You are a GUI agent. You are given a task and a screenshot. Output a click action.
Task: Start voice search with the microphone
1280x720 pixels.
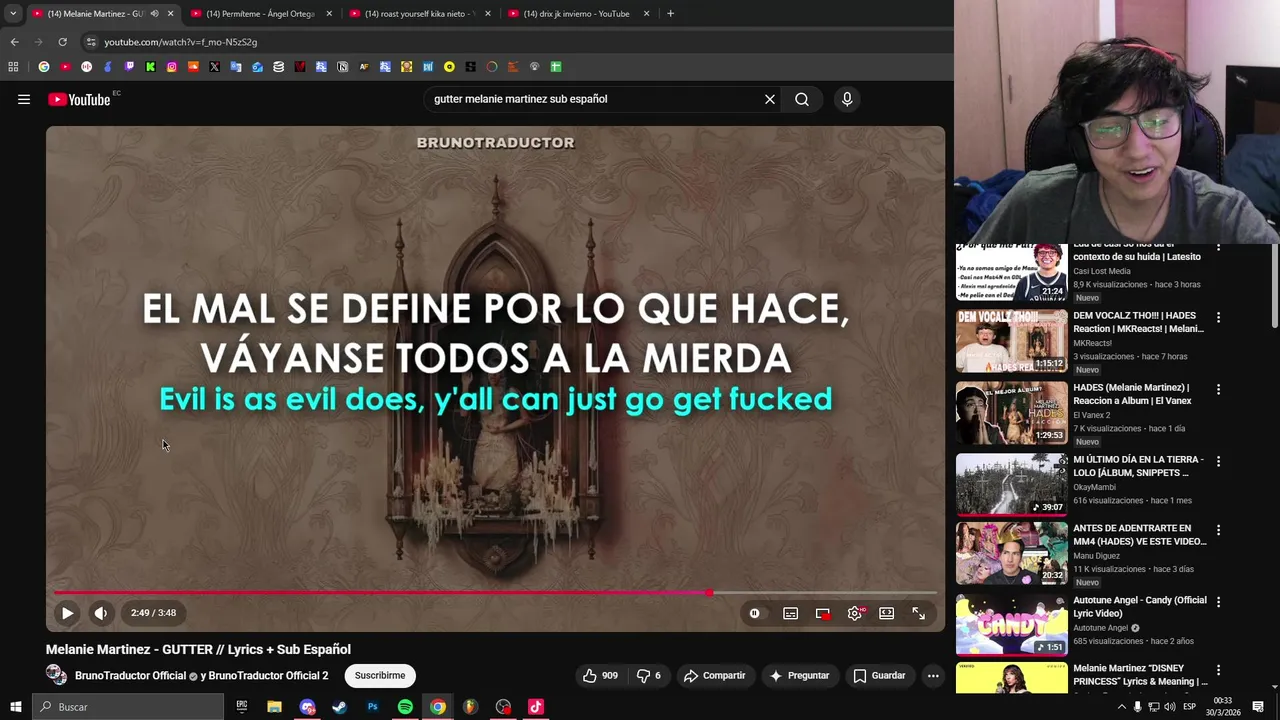(x=847, y=99)
